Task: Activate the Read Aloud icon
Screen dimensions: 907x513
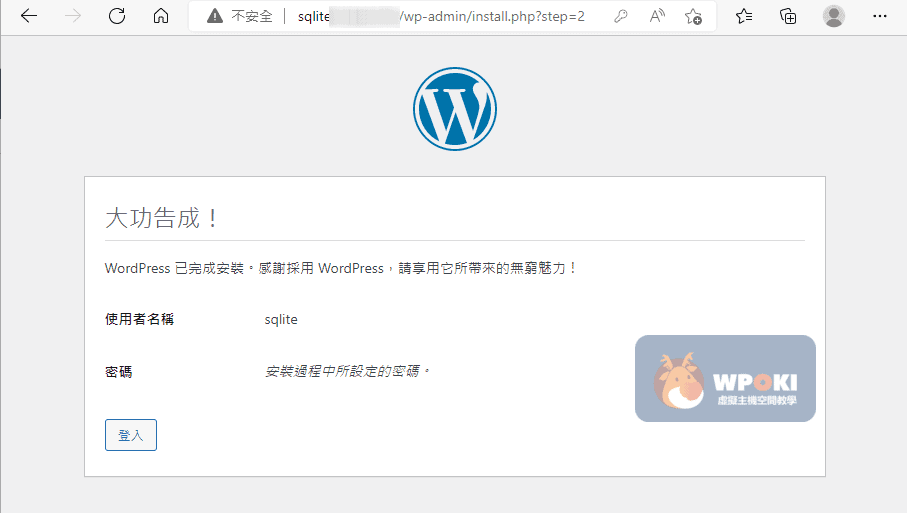Action: tap(657, 16)
